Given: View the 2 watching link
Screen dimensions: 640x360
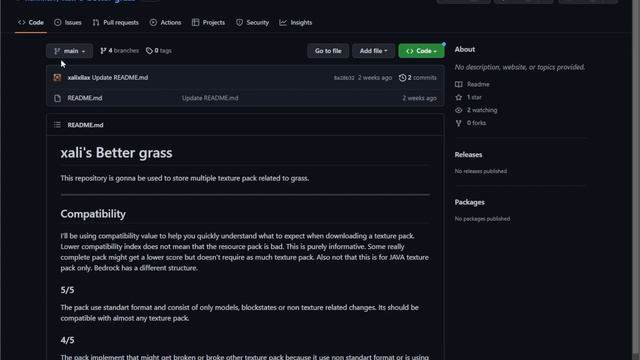Looking at the screenshot, I should click(x=482, y=110).
